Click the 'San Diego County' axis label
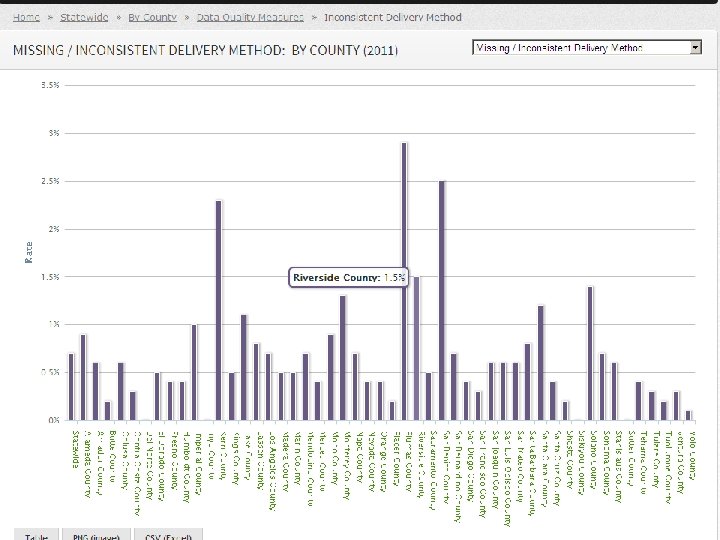The width and height of the screenshot is (720, 540). click(470, 466)
